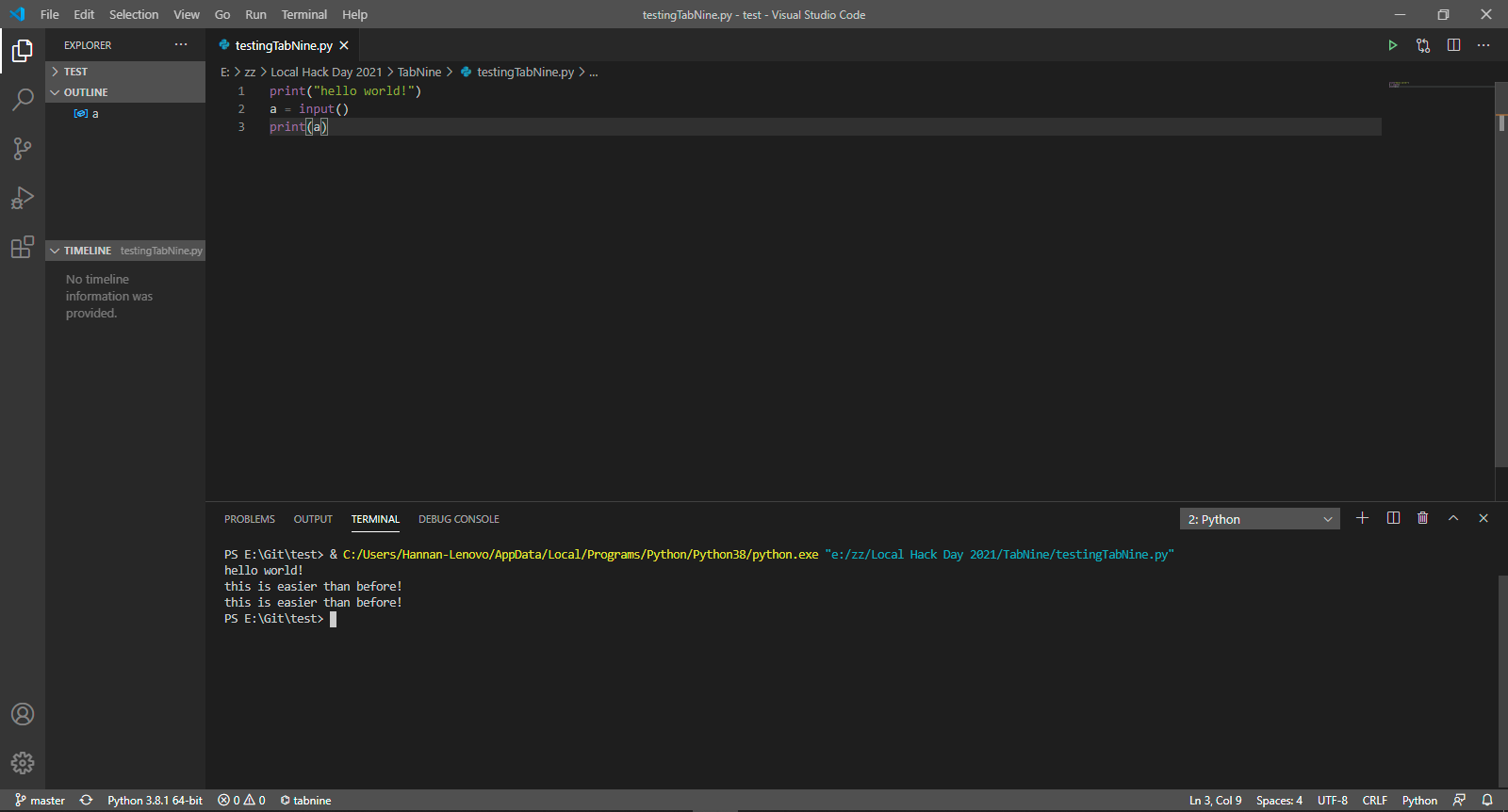
Task: Maximize the terminal panel size
Action: [1453, 518]
